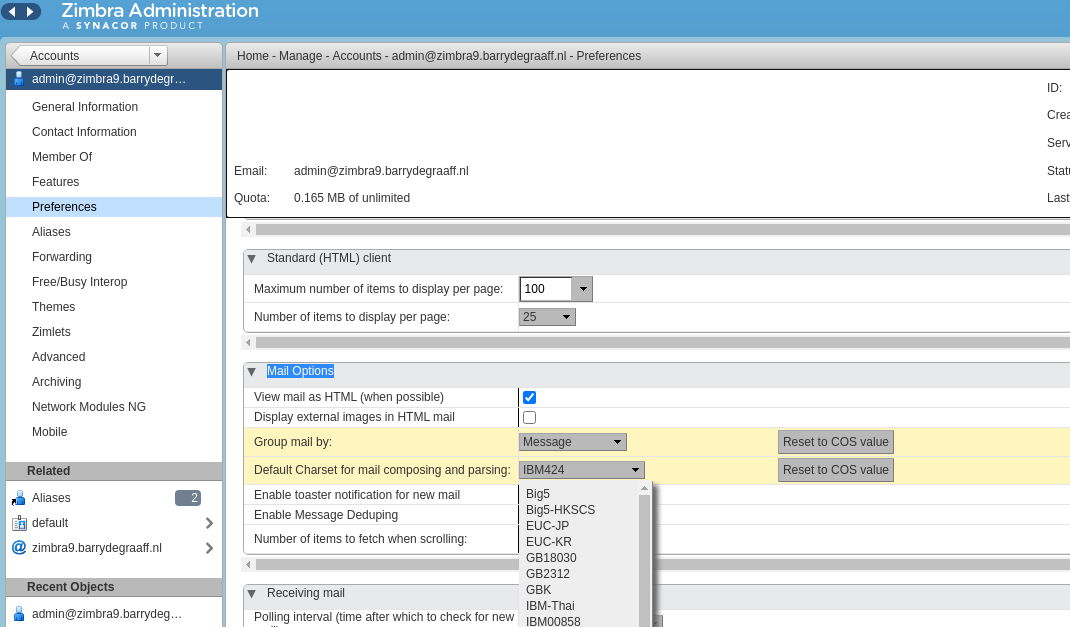Go back with the left arrow button
This screenshot has width=1070, height=627.
pyautogui.click(x=12, y=12)
